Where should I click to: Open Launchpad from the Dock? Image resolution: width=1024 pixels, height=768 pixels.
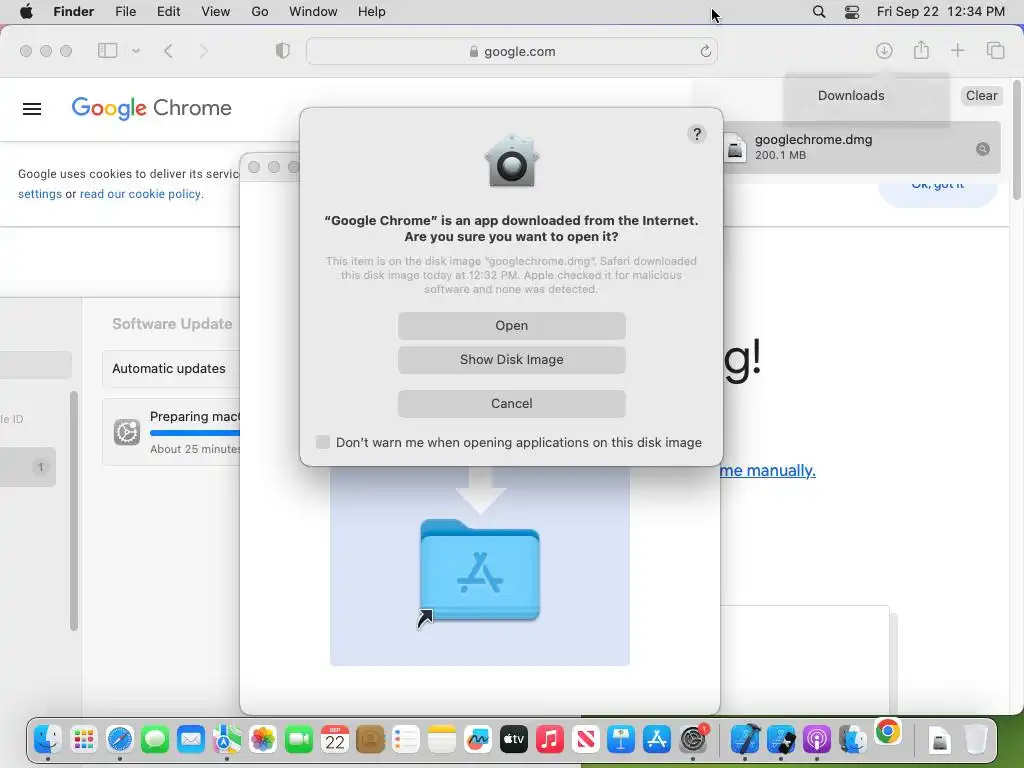click(x=84, y=739)
